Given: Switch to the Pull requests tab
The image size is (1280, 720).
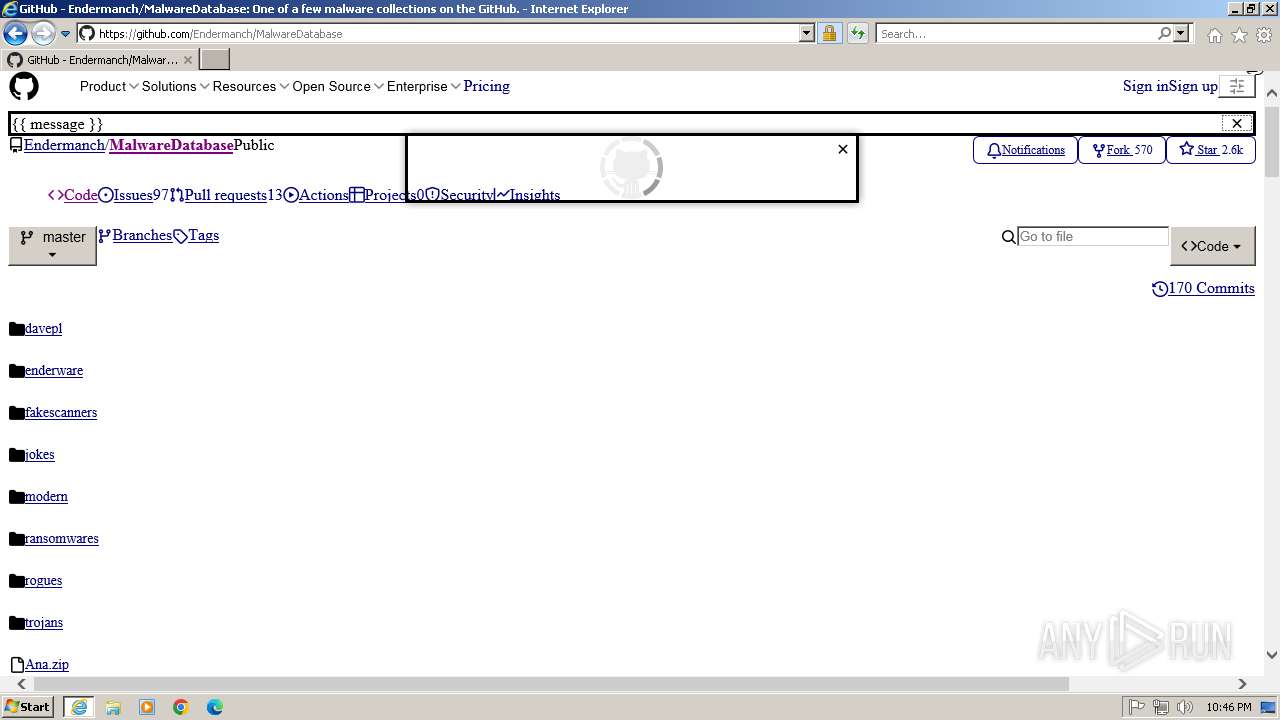Looking at the screenshot, I should (226, 195).
